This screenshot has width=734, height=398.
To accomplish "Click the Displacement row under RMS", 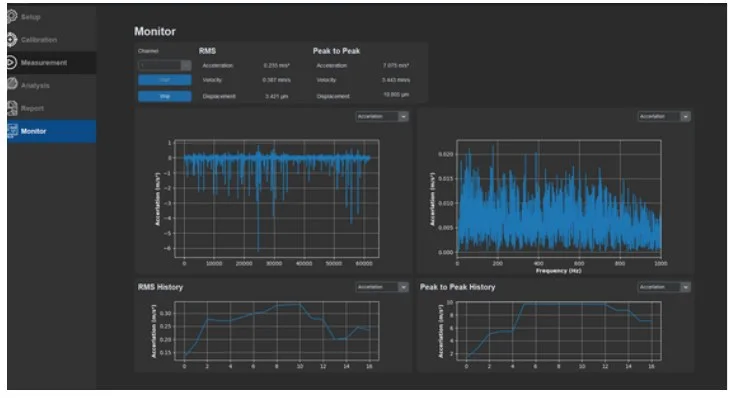I will pyautogui.click(x=246, y=96).
